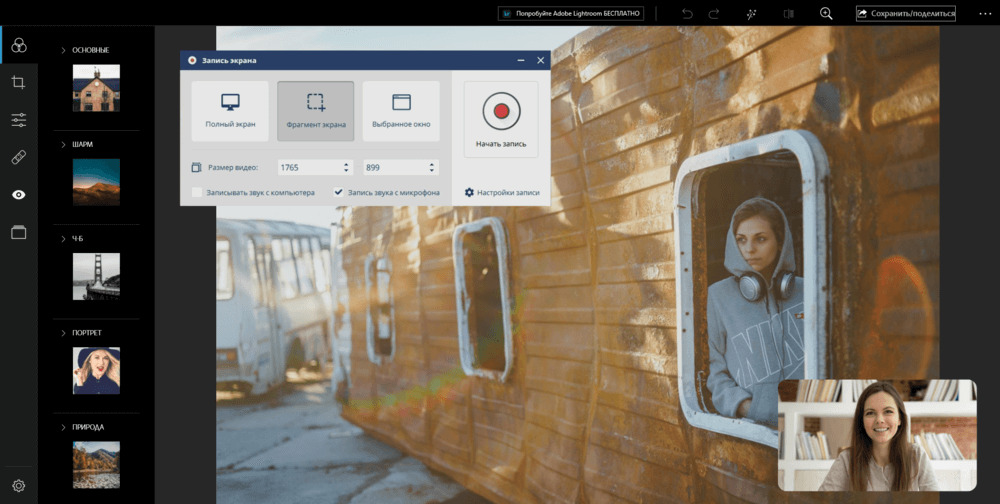The image size is (1000, 504).
Task: Click Сохранить/поделиться button
Action: 906,13
